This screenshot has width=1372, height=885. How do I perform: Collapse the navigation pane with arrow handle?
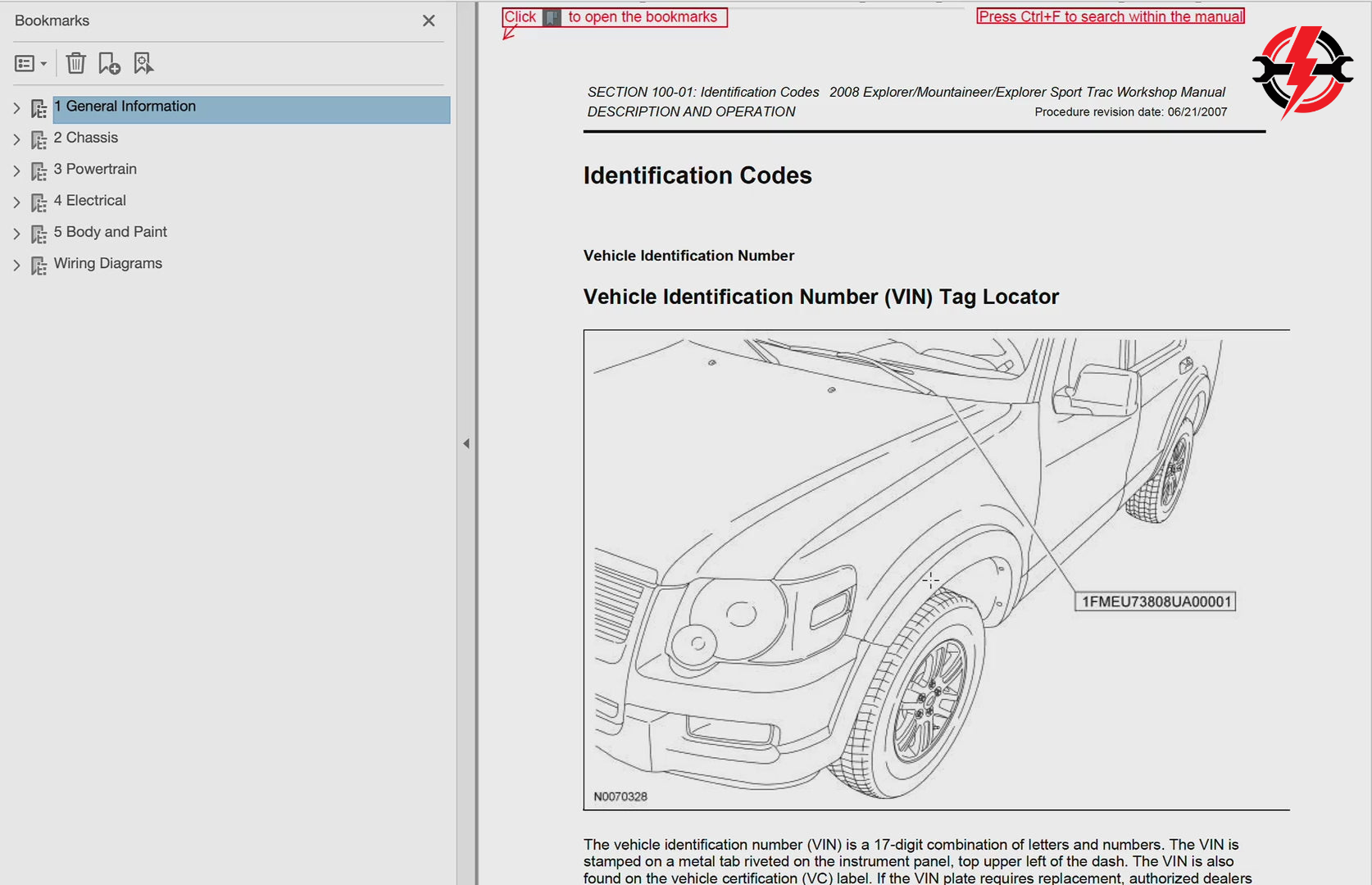click(x=466, y=443)
